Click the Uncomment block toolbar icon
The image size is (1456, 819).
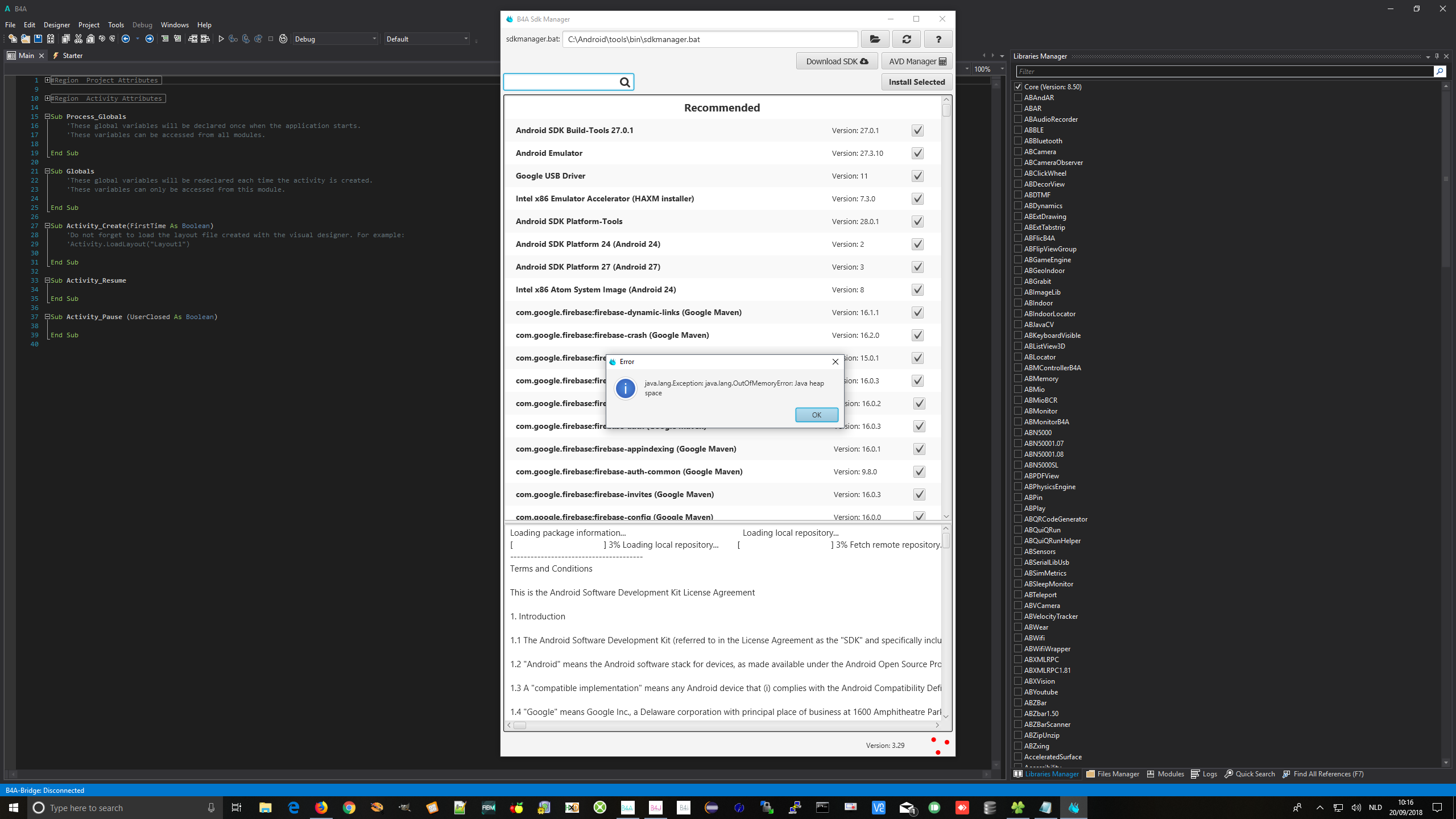(x=177, y=39)
